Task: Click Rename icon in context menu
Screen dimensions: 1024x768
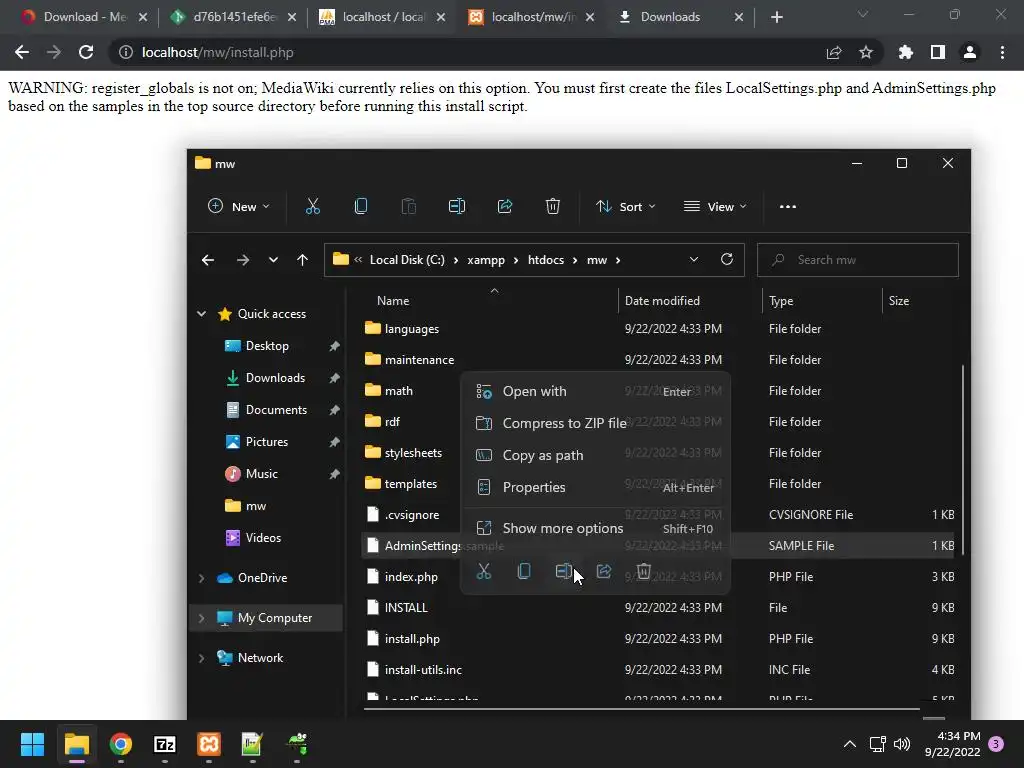Action: (564, 571)
